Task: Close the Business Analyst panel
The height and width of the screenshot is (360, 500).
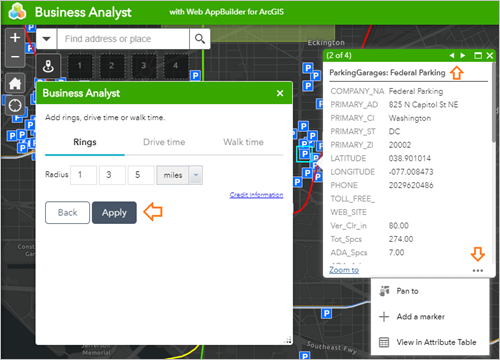Action: pyautogui.click(x=280, y=93)
